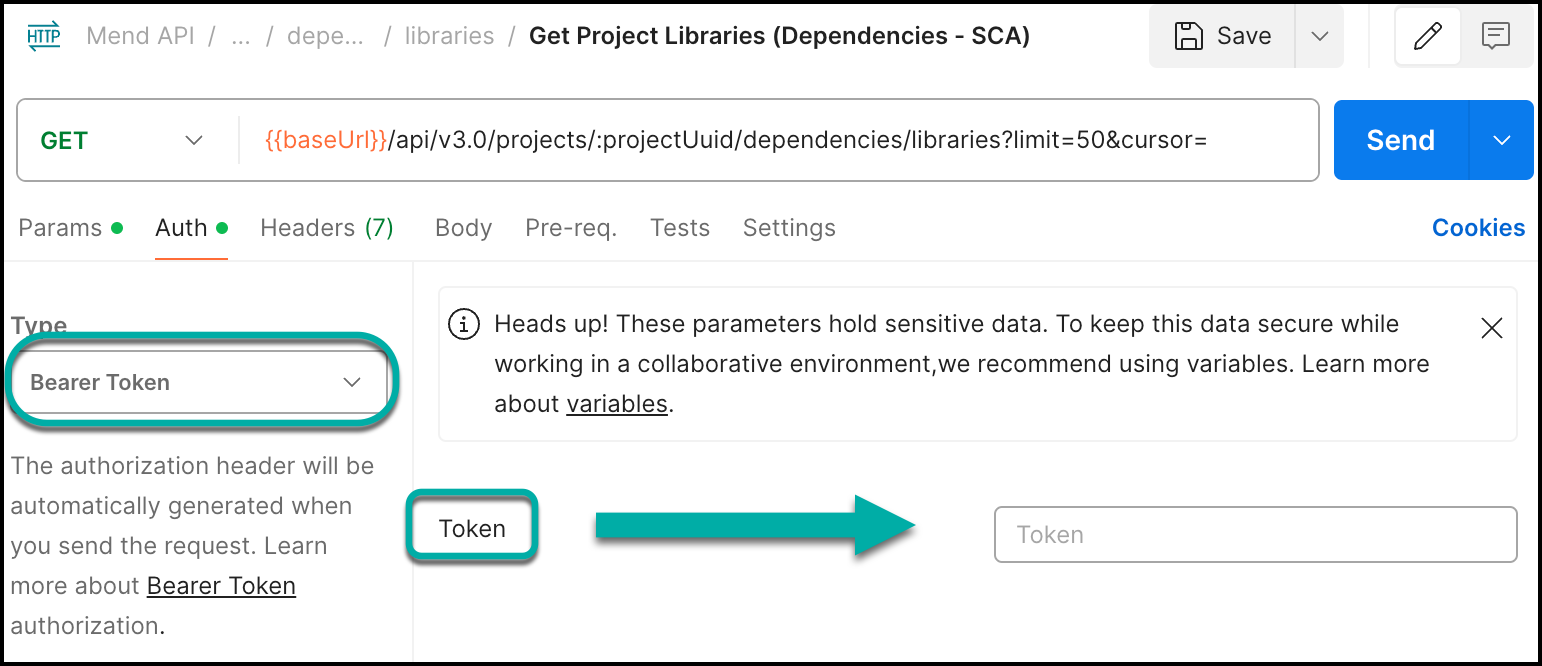Click the floppy disk Save icon
Viewport: 1542px width, 666px height.
(1188, 37)
